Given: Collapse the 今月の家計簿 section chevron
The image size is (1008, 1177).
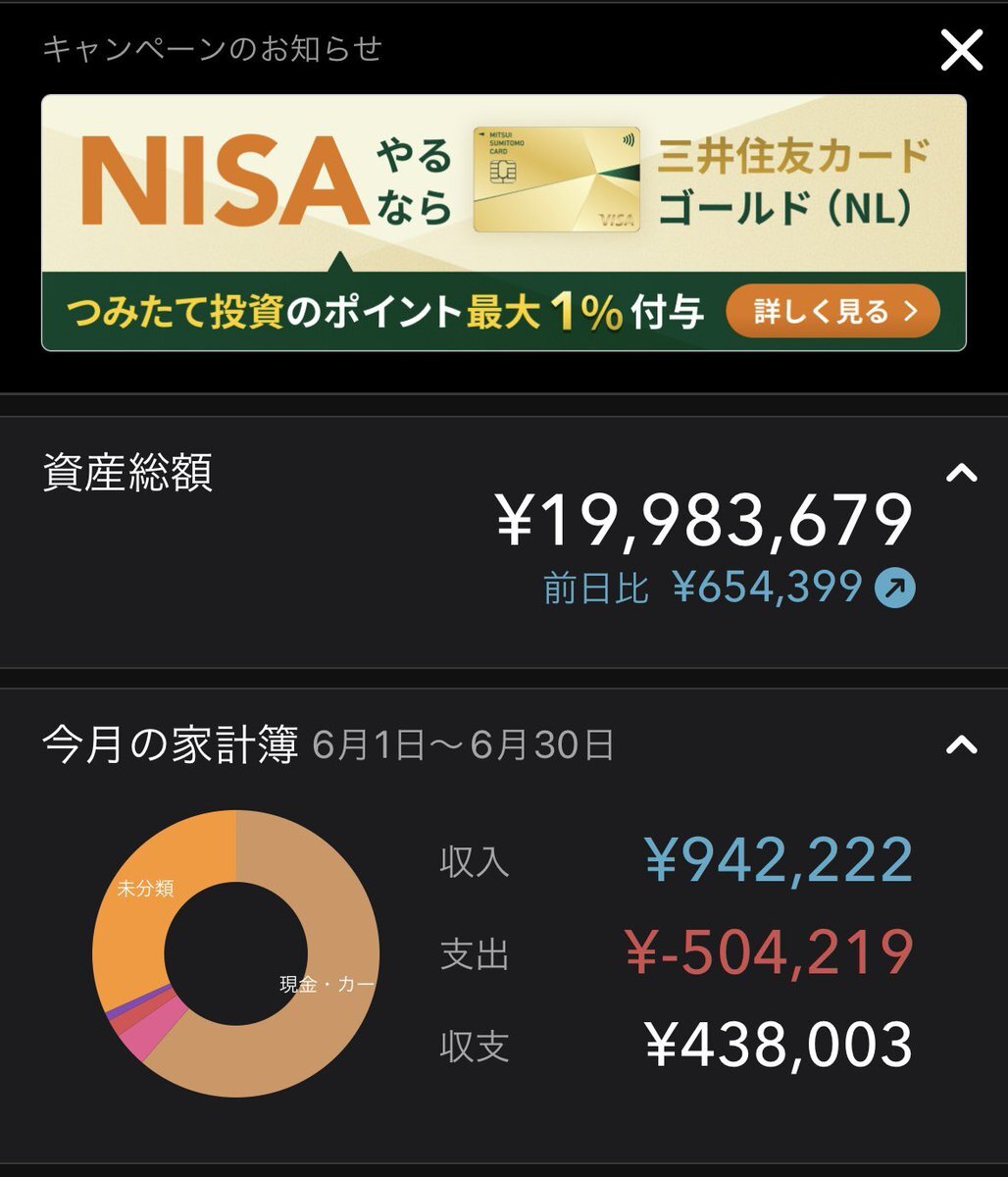Looking at the screenshot, I should 961,745.
